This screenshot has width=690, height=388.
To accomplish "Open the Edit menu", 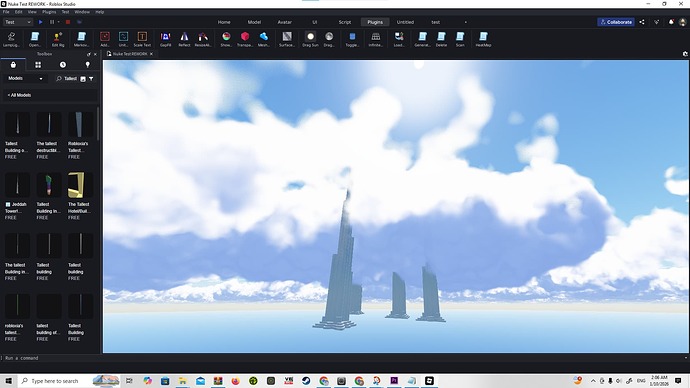I will [18, 12].
